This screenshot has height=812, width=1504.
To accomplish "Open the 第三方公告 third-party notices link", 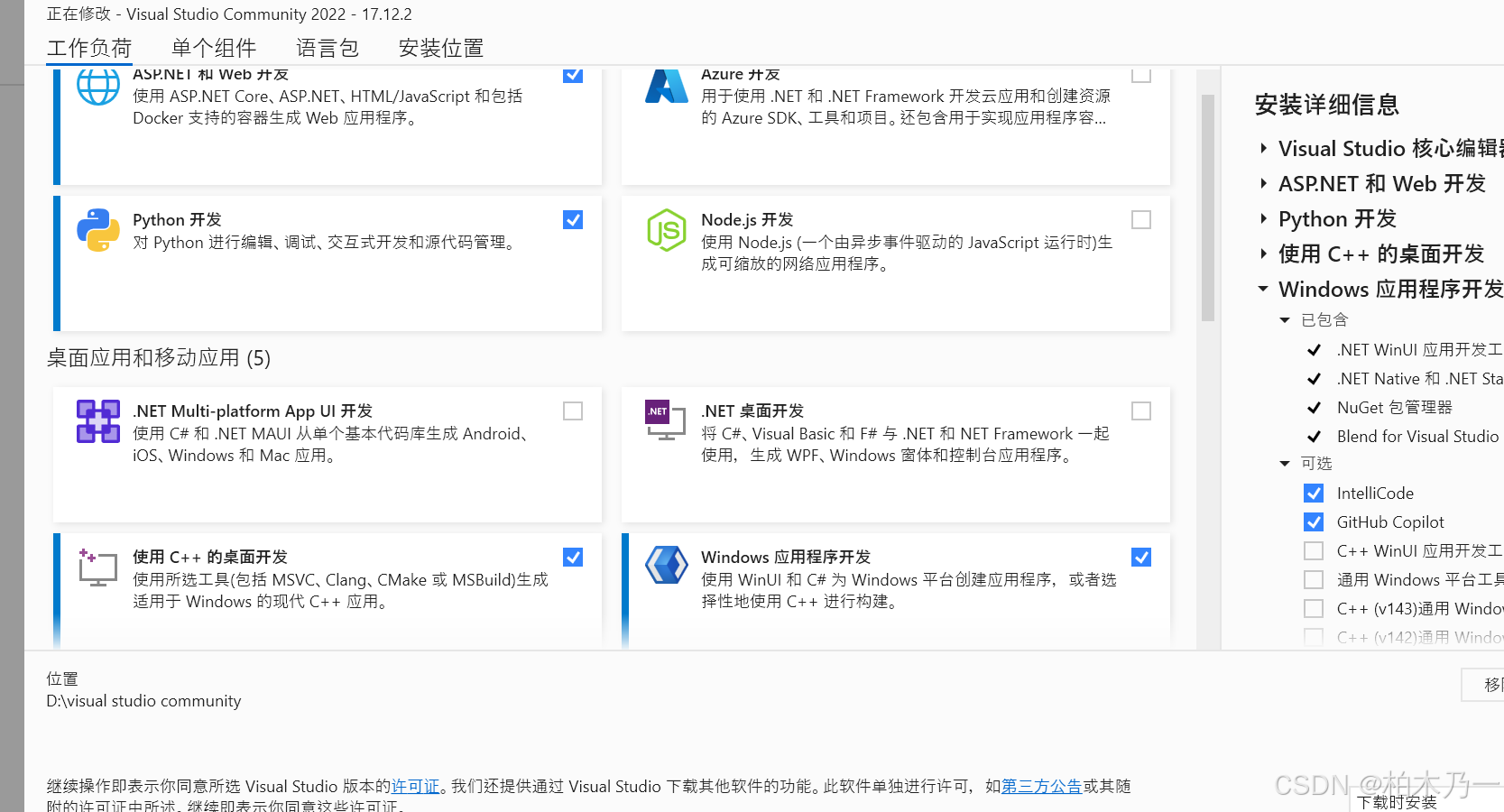I will (1041, 787).
